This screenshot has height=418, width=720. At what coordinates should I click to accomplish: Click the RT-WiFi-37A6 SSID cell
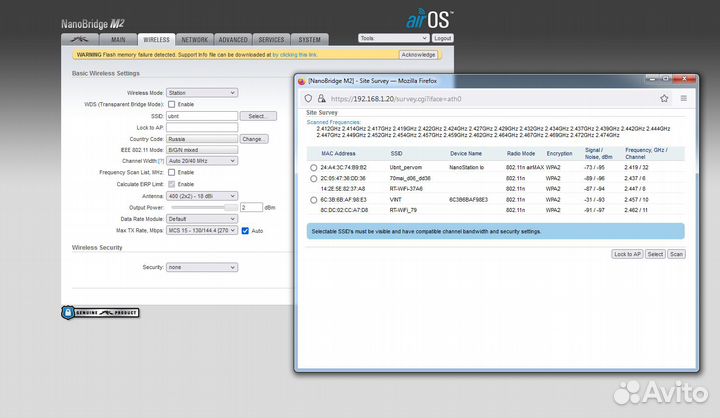coord(406,189)
